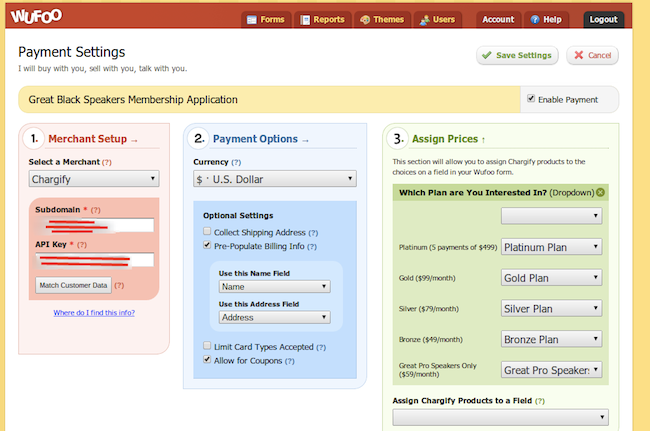650x431 pixels.
Task: Open the Gold Plan dropdown
Action: pyautogui.click(x=551, y=278)
